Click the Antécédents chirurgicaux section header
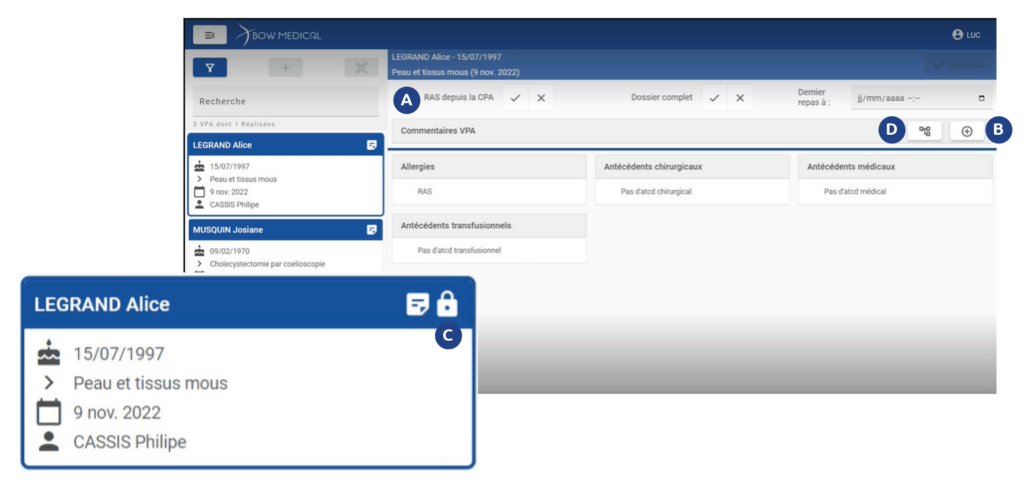Image resolution: width=1024 pixels, height=485 pixels. tap(692, 167)
